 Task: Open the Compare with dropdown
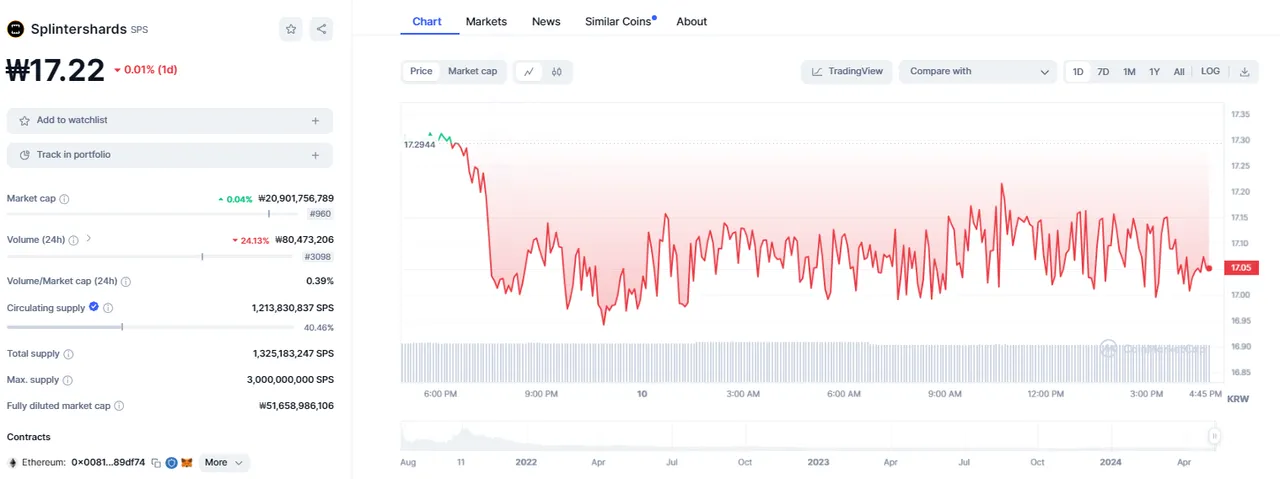pos(978,71)
